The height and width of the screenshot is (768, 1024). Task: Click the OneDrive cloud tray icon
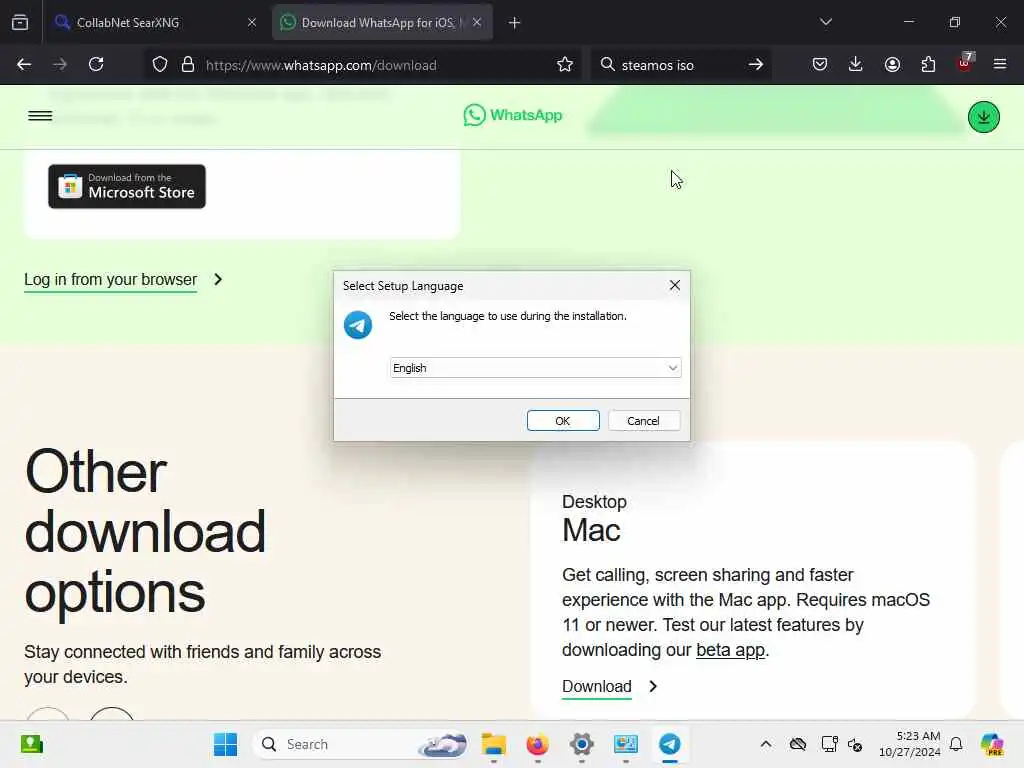tap(797, 744)
